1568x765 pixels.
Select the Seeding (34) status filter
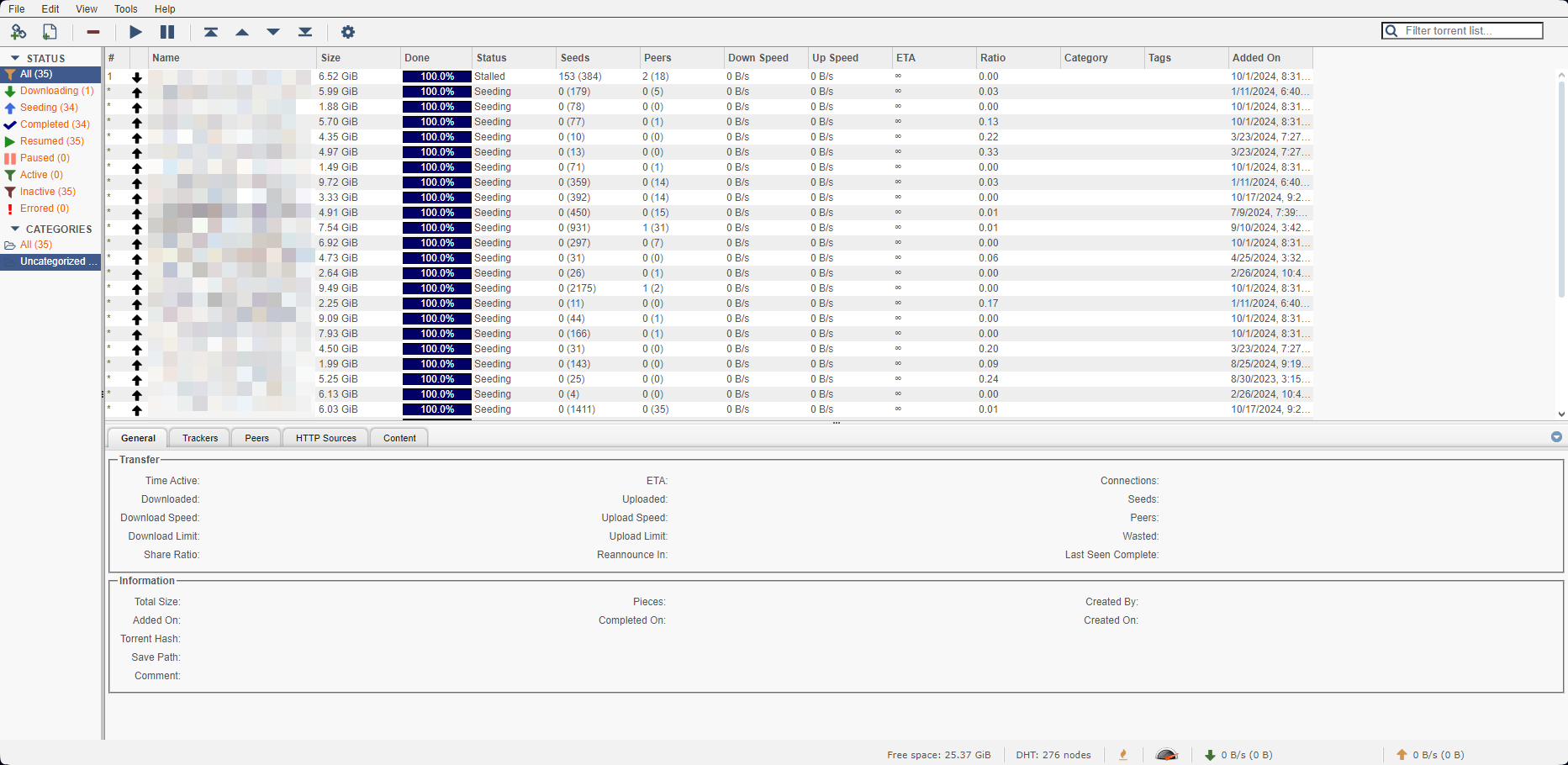tap(48, 107)
